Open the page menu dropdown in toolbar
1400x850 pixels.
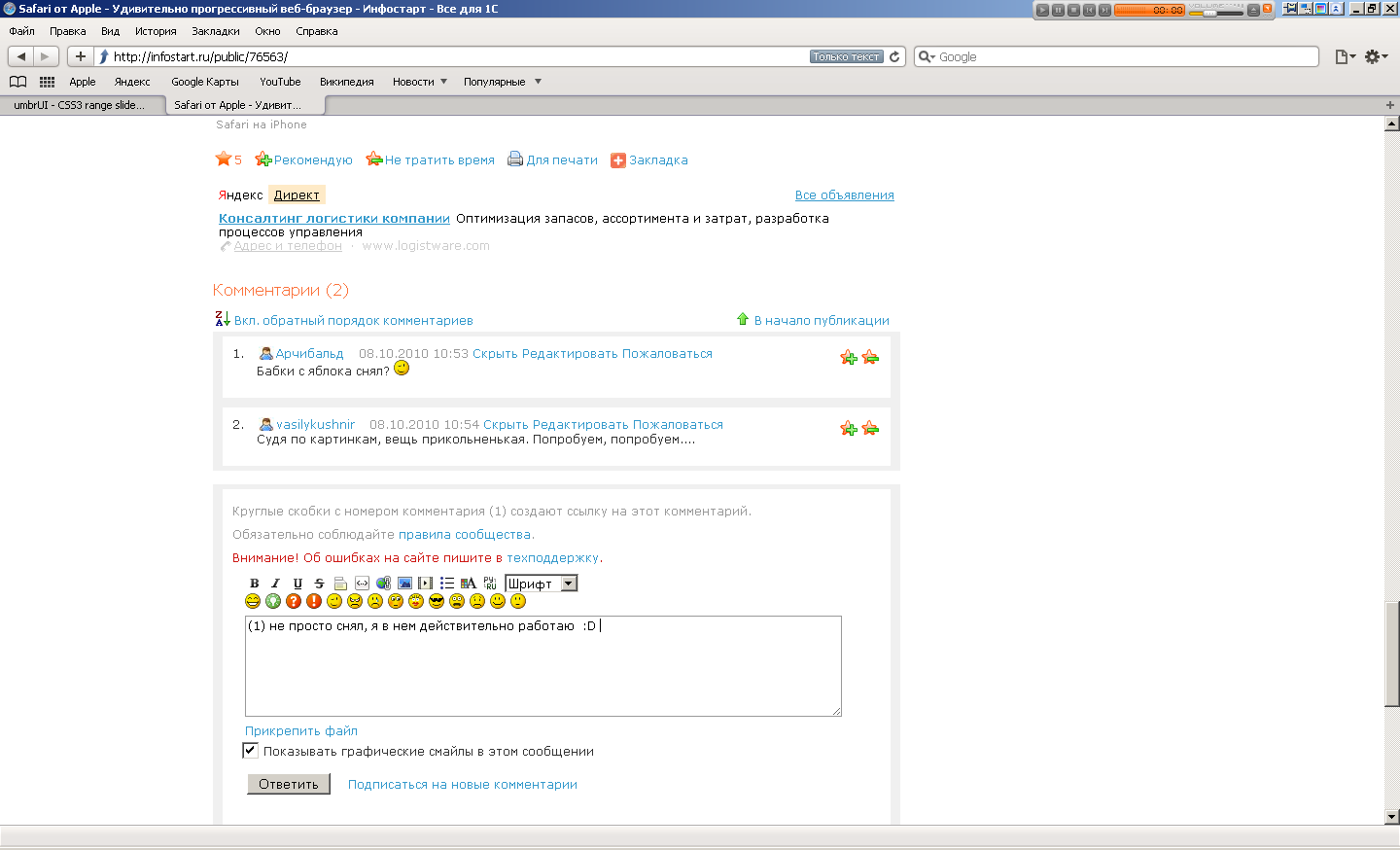(1346, 56)
